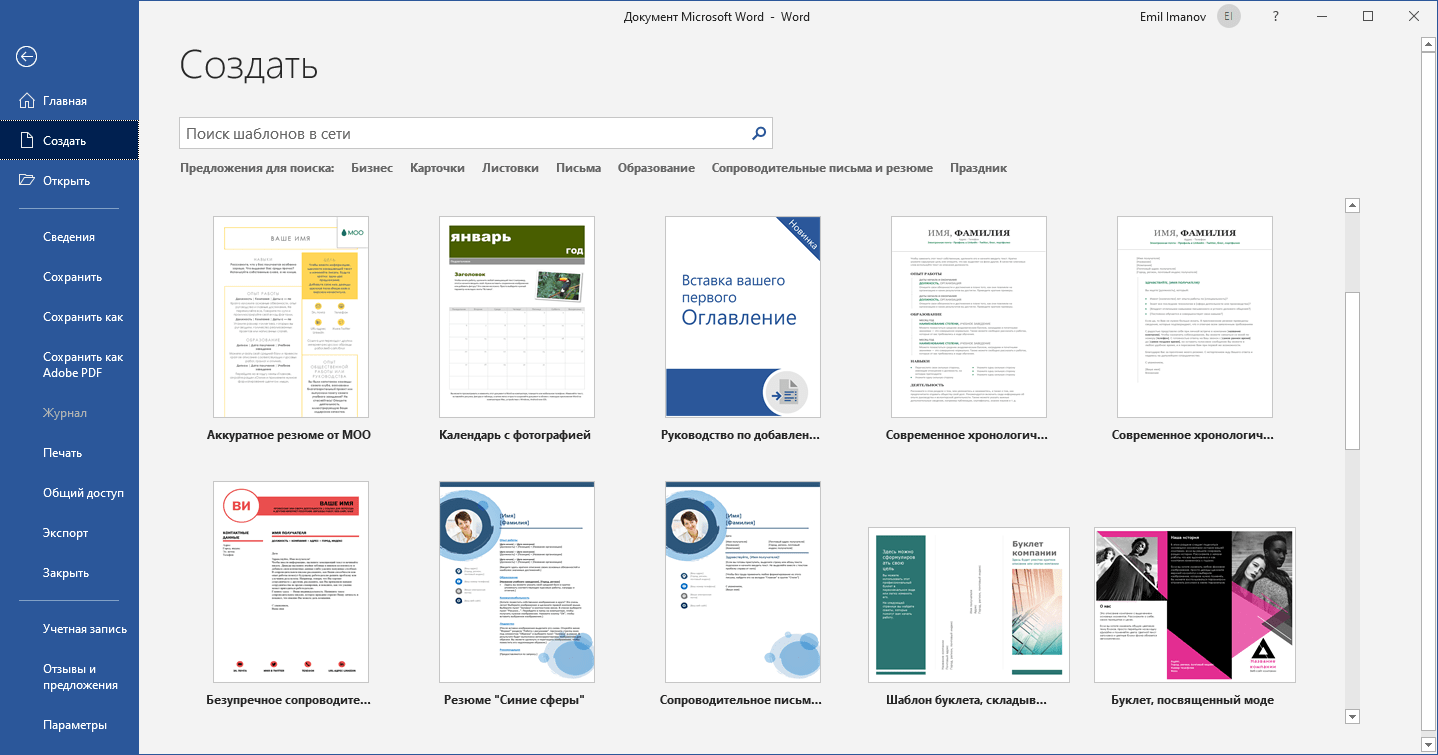Open Параметры in sidebar
The height and width of the screenshot is (755, 1438).
[x=75, y=725]
